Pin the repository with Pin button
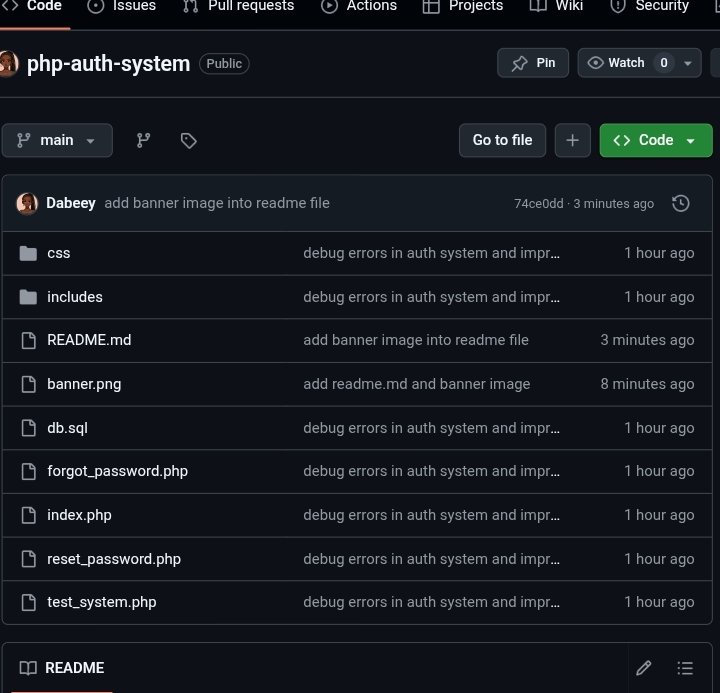The image size is (720, 693). pos(533,63)
